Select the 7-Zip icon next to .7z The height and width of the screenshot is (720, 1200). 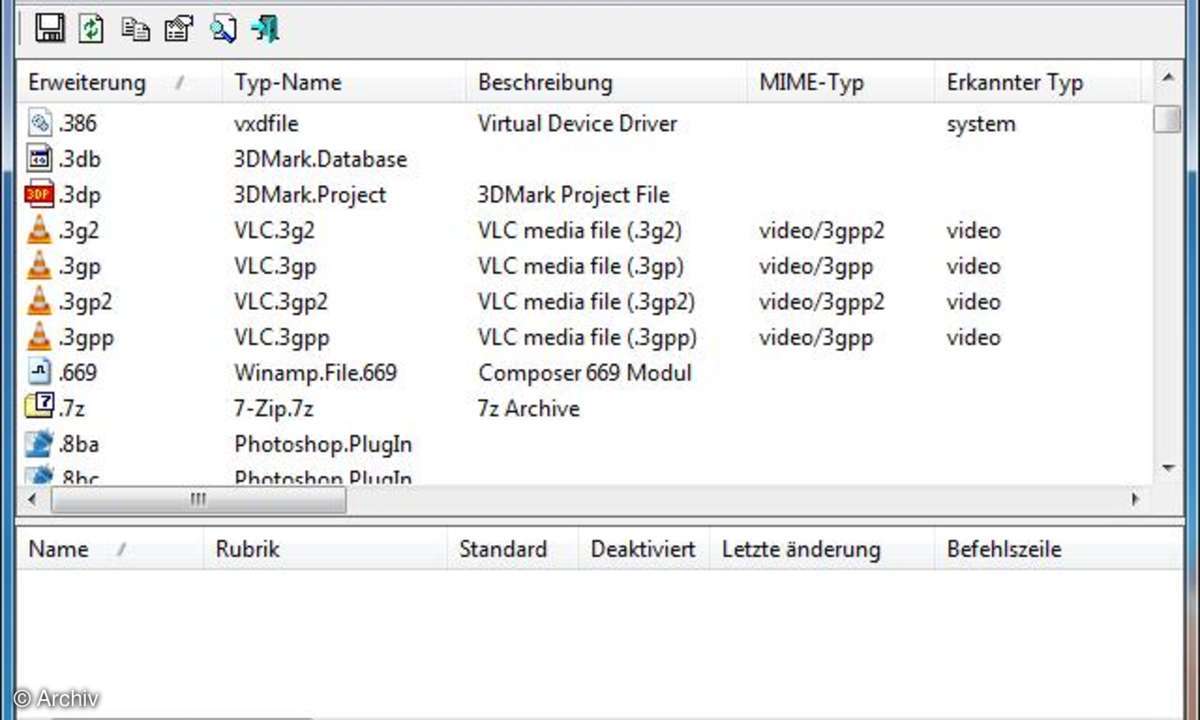coord(39,408)
